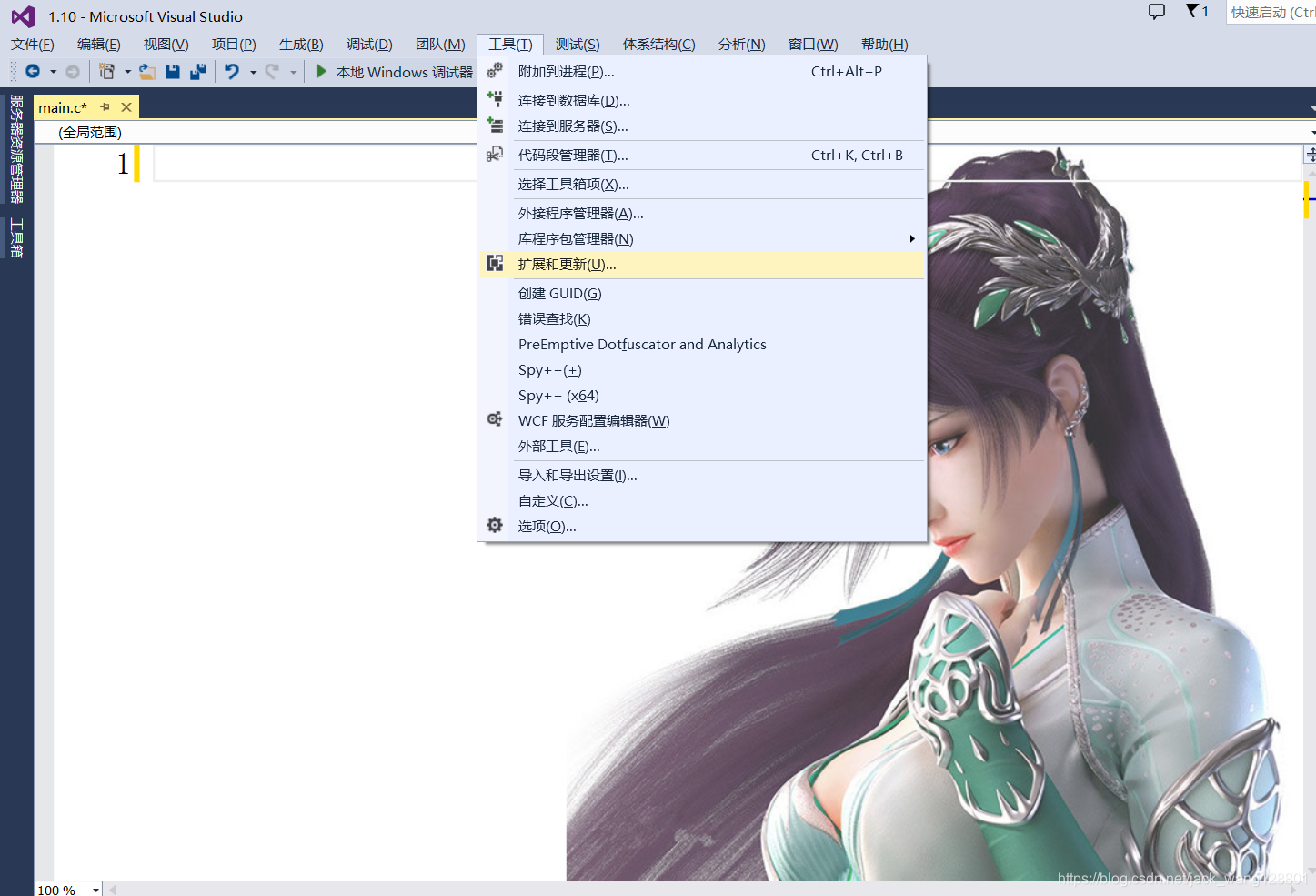The width and height of the screenshot is (1316, 896).
Task: Open the 调试 menu
Action: 368,43
